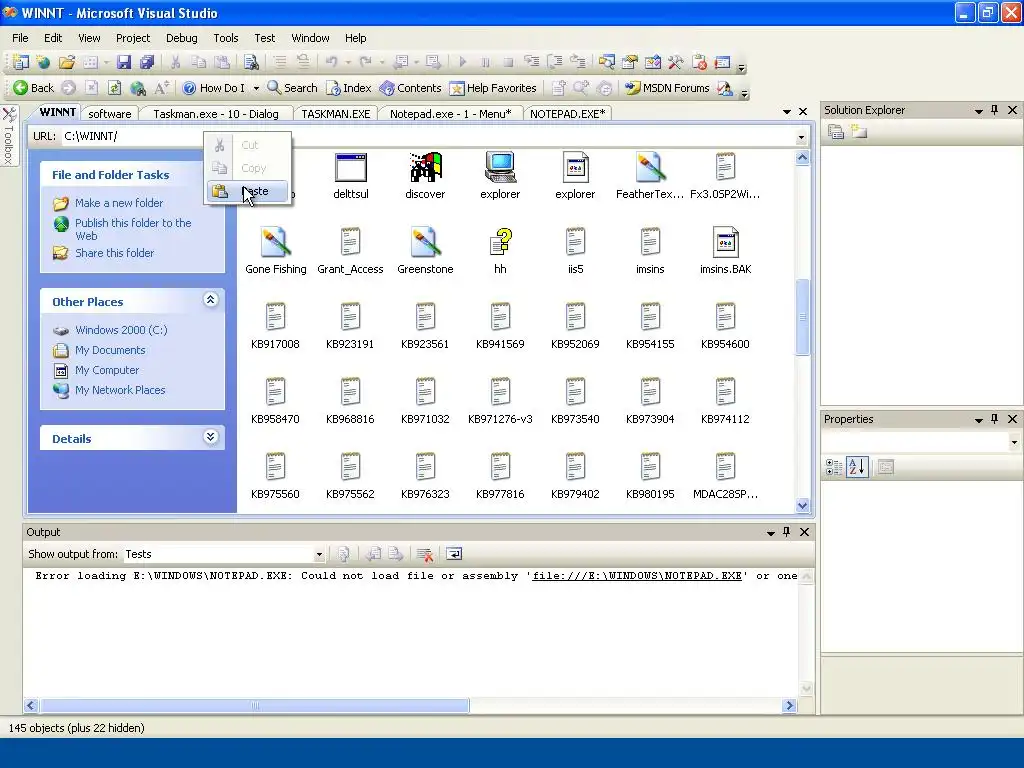1024x768 pixels.
Task: Go to My Network Places
Action: [x=120, y=390]
